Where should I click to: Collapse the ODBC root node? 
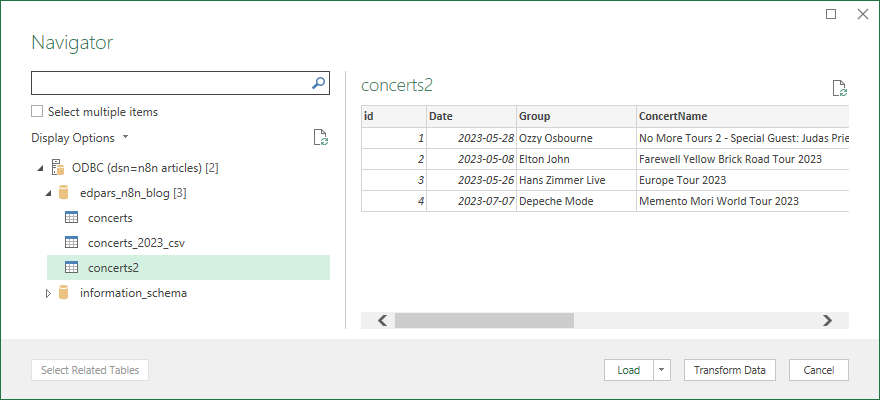(39, 167)
